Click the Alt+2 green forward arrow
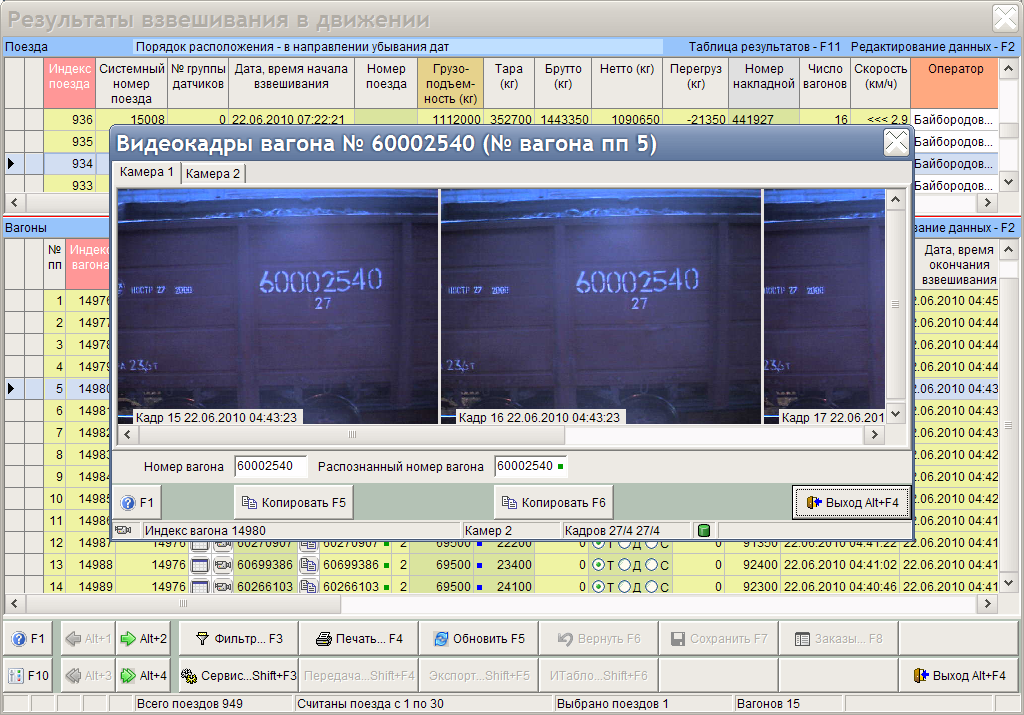Viewport: 1024px width, 715px height. point(142,639)
